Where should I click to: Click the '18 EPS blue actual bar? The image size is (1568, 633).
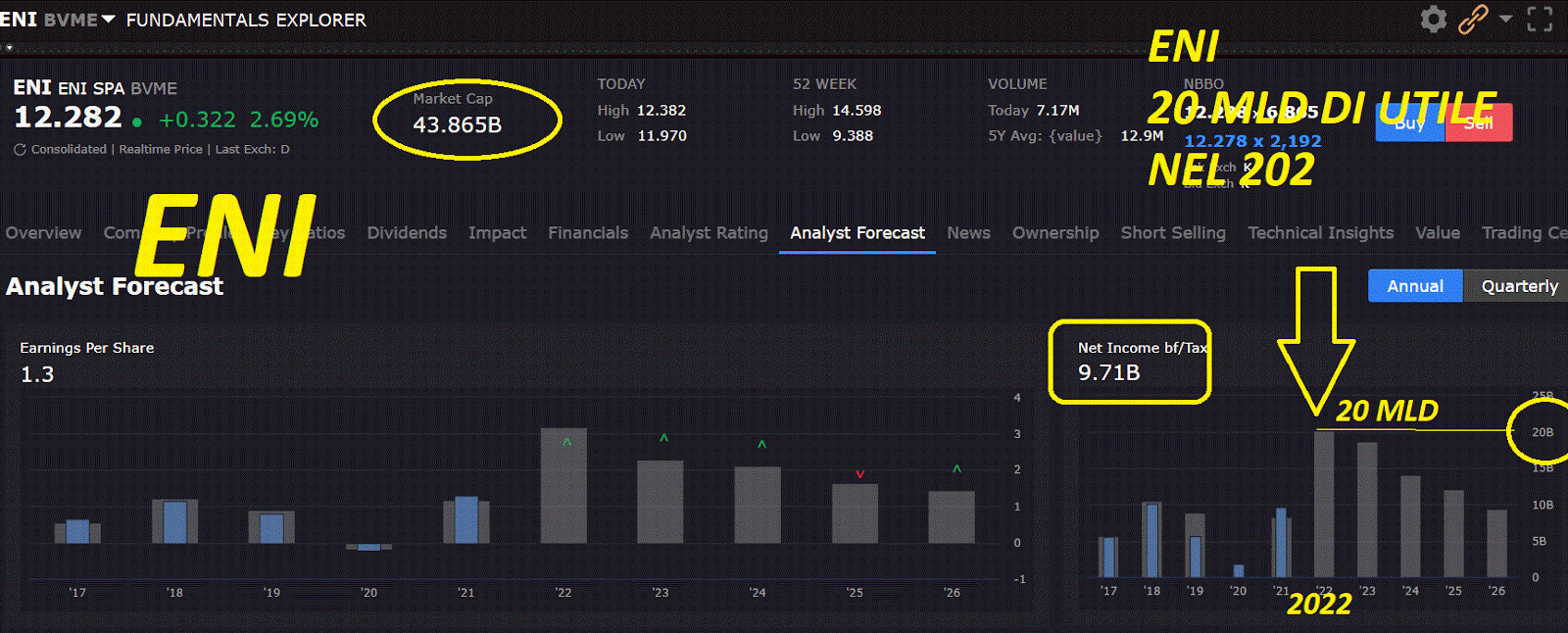click(175, 522)
